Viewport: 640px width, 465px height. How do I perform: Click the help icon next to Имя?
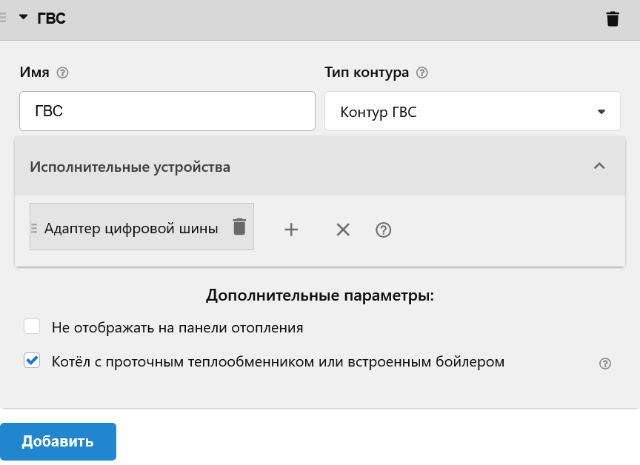63,73
